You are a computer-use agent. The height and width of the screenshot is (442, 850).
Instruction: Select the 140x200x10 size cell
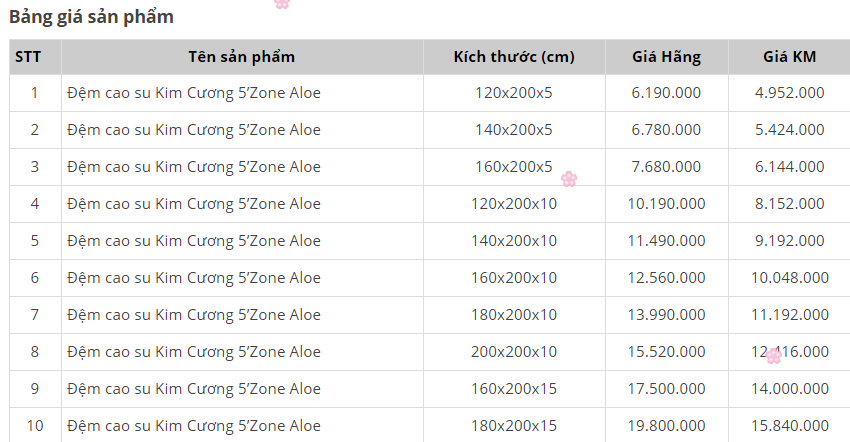[514, 241]
